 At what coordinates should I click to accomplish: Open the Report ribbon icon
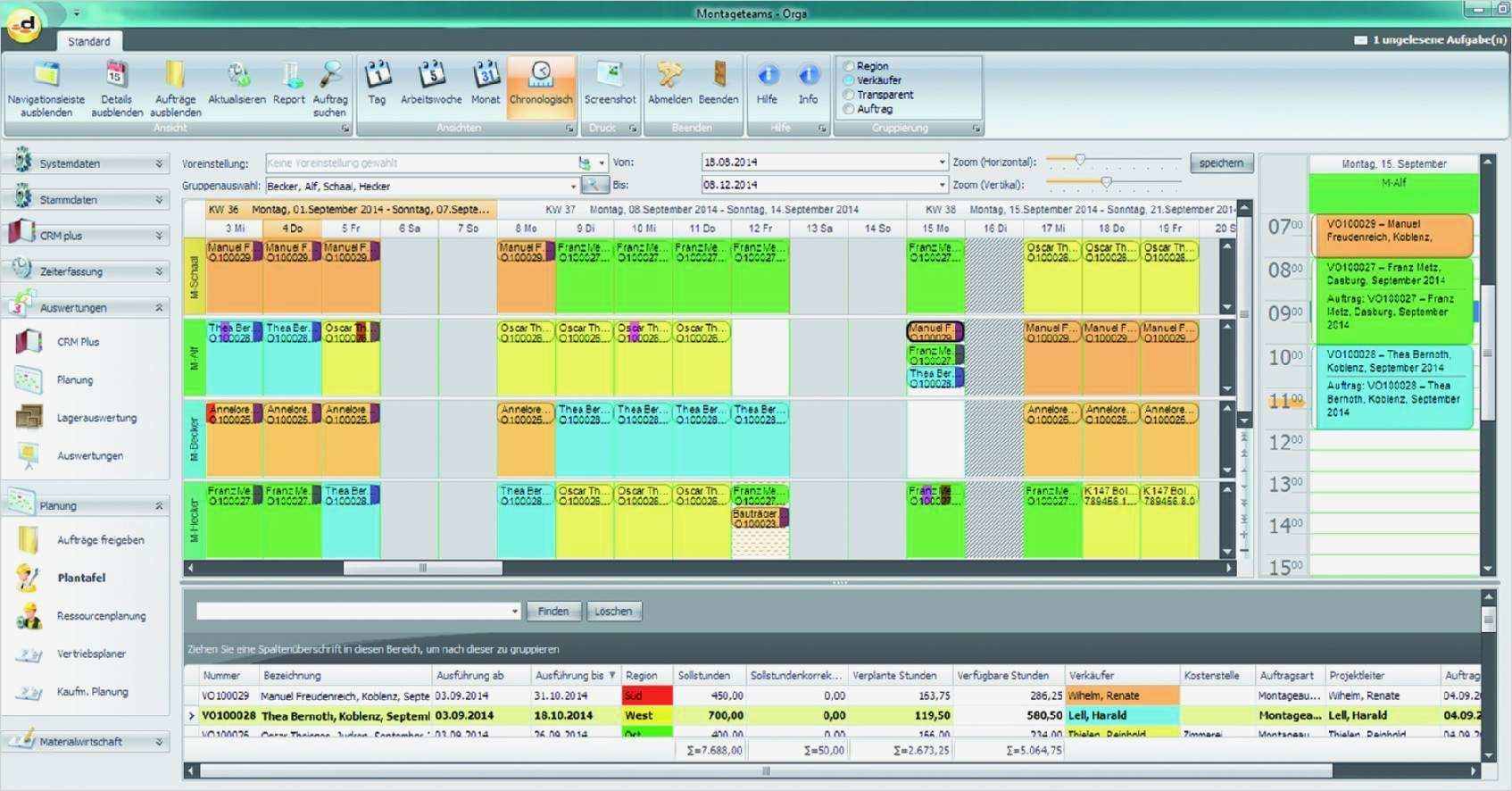click(x=289, y=74)
